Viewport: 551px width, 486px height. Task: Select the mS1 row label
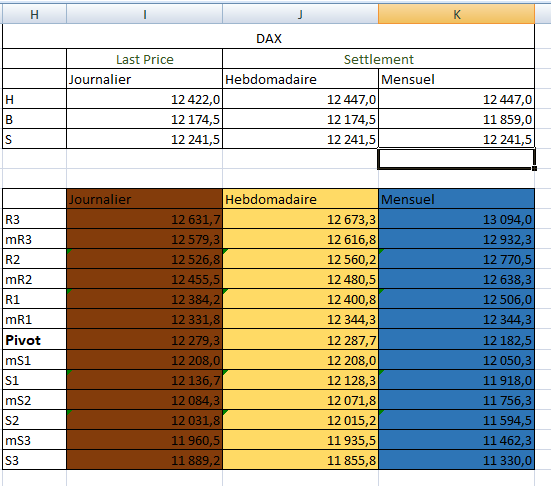coord(34,360)
